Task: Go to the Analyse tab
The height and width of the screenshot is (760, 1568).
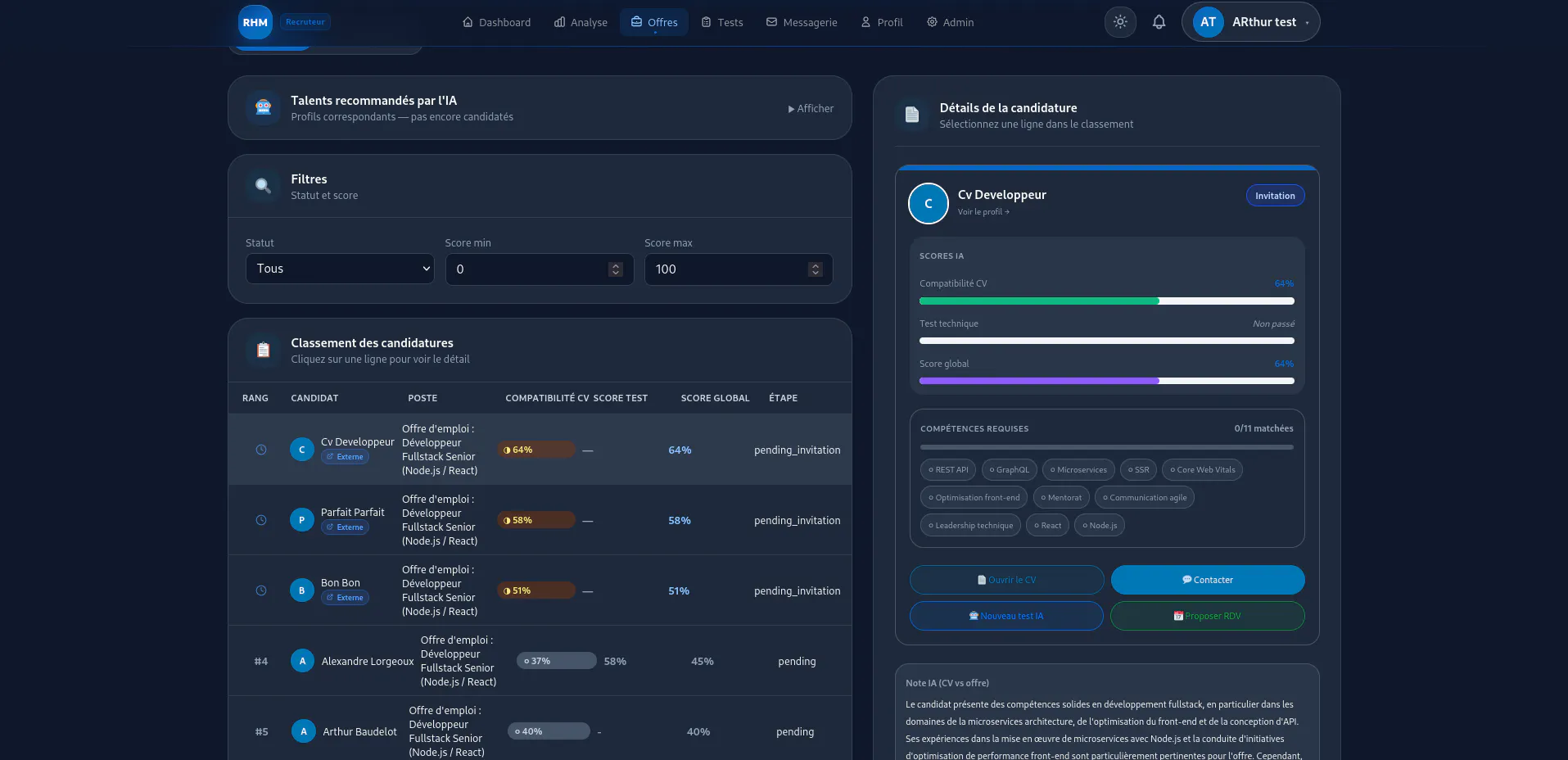Action: (x=581, y=22)
